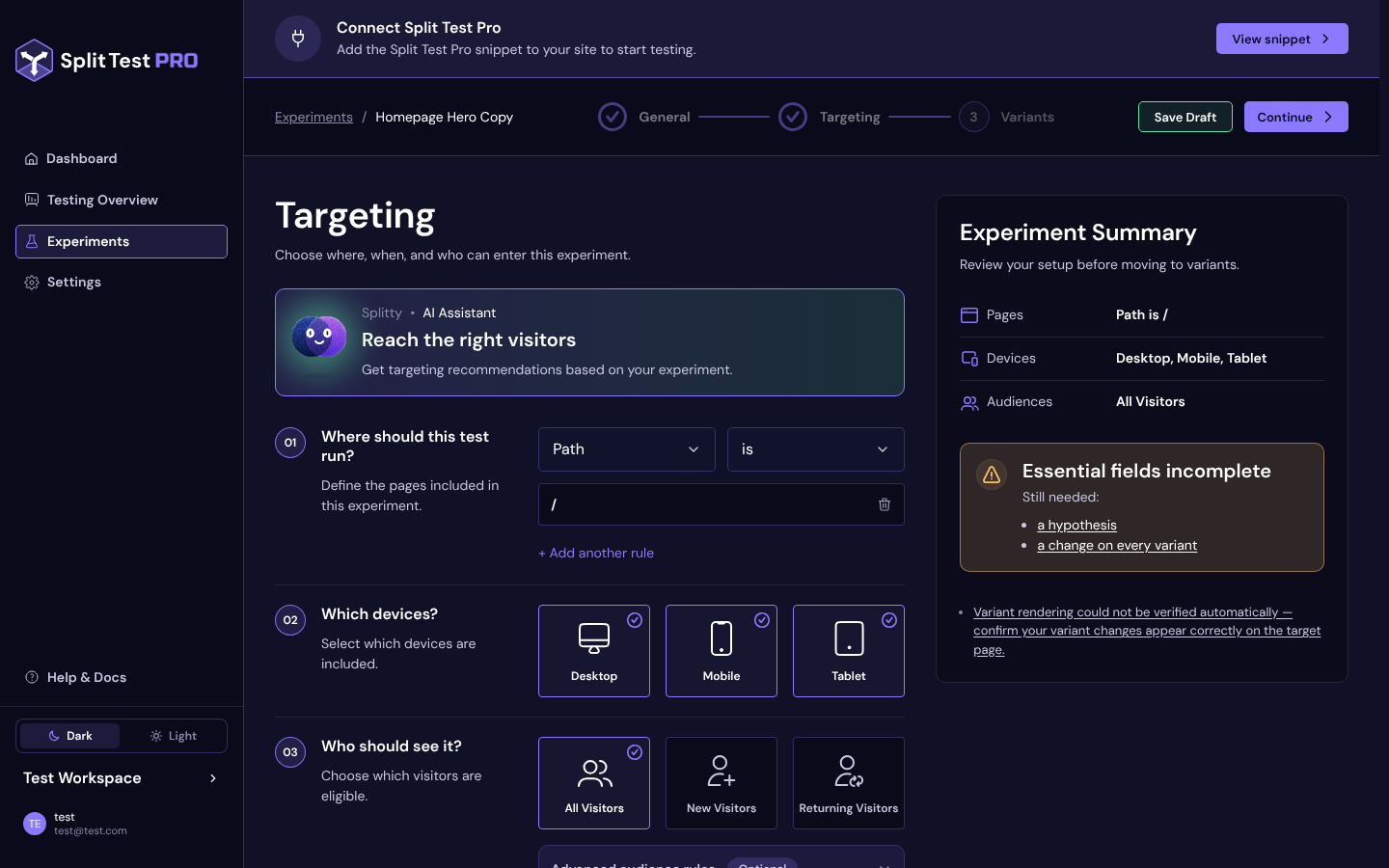Click the Pages icon in Experiment Summary
1389x868 pixels.
pyautogui.click(x=969, y=315)
